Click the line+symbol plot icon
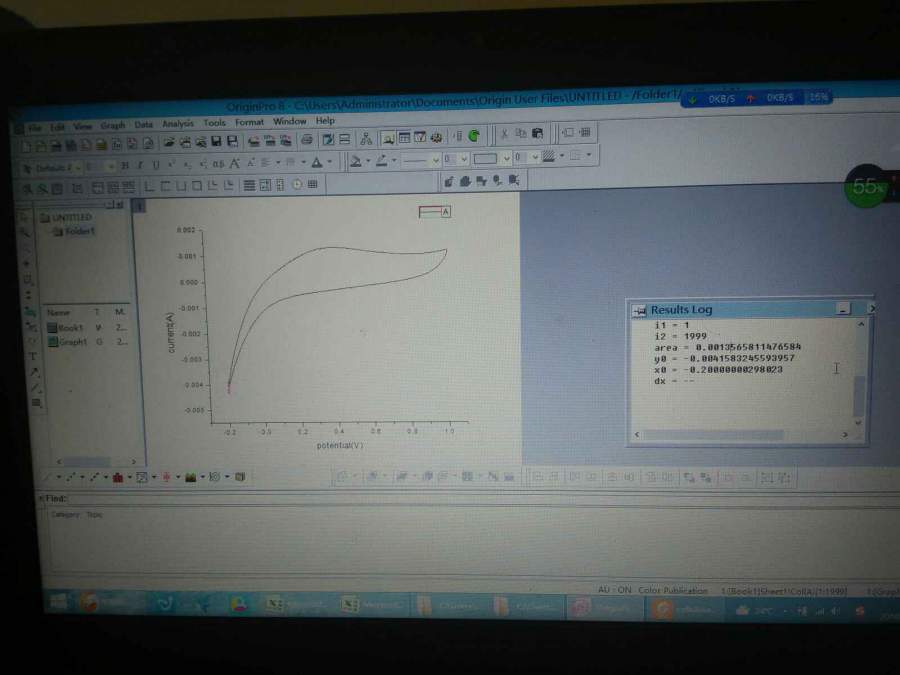 coord(94,478)
